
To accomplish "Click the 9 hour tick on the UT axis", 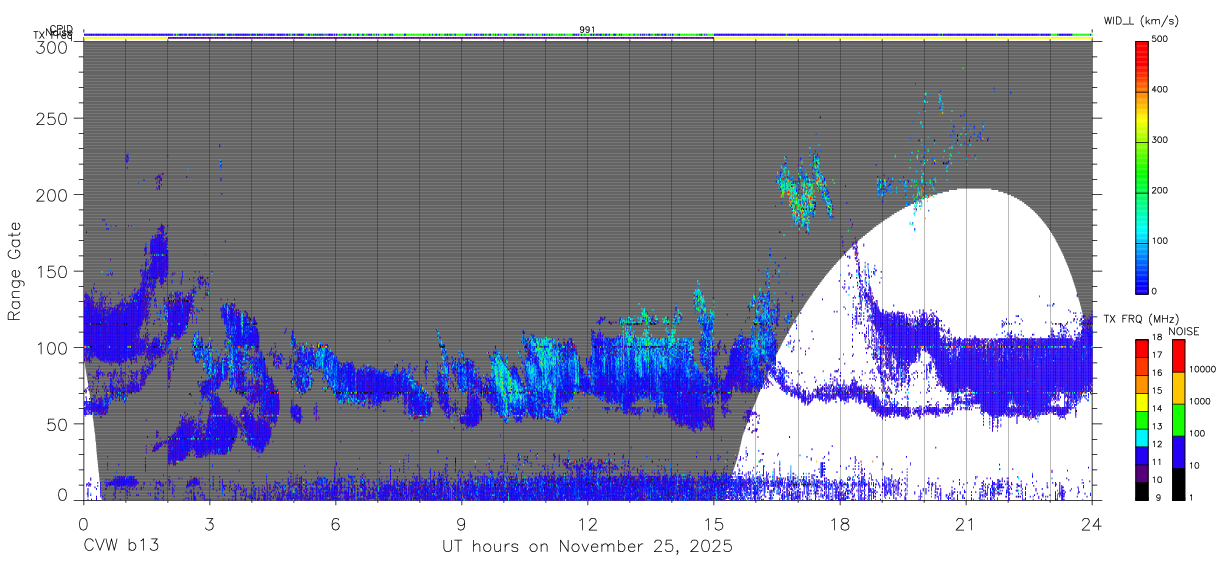I will 461,523.
